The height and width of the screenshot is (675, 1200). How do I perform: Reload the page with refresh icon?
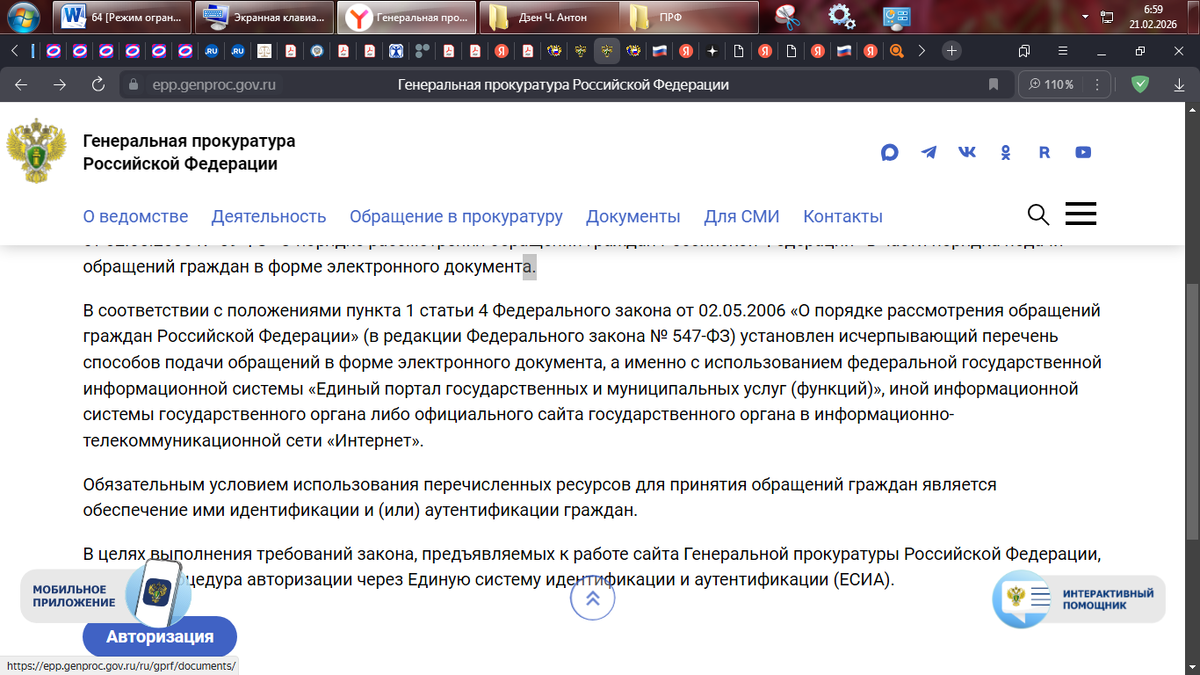[98, 85]
